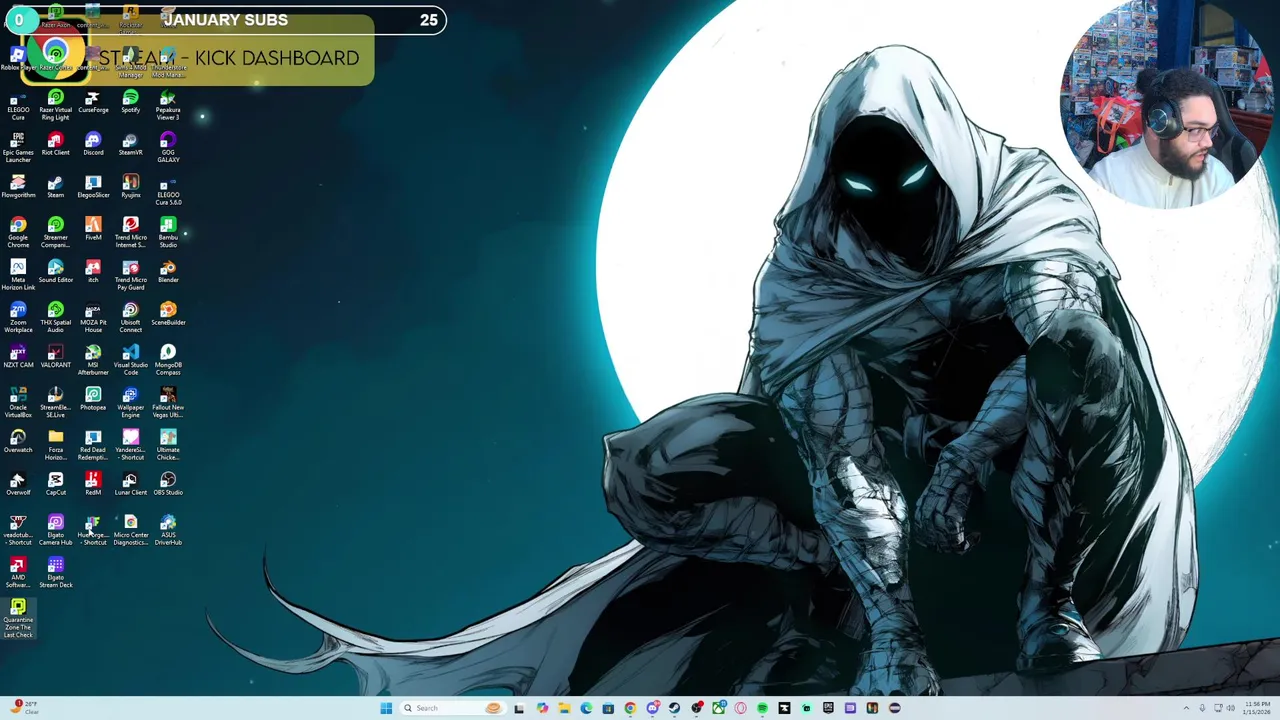Click the Overwatch desktop icon
The height and width of the screenshot is (720, 1280).
coord(18,442)
